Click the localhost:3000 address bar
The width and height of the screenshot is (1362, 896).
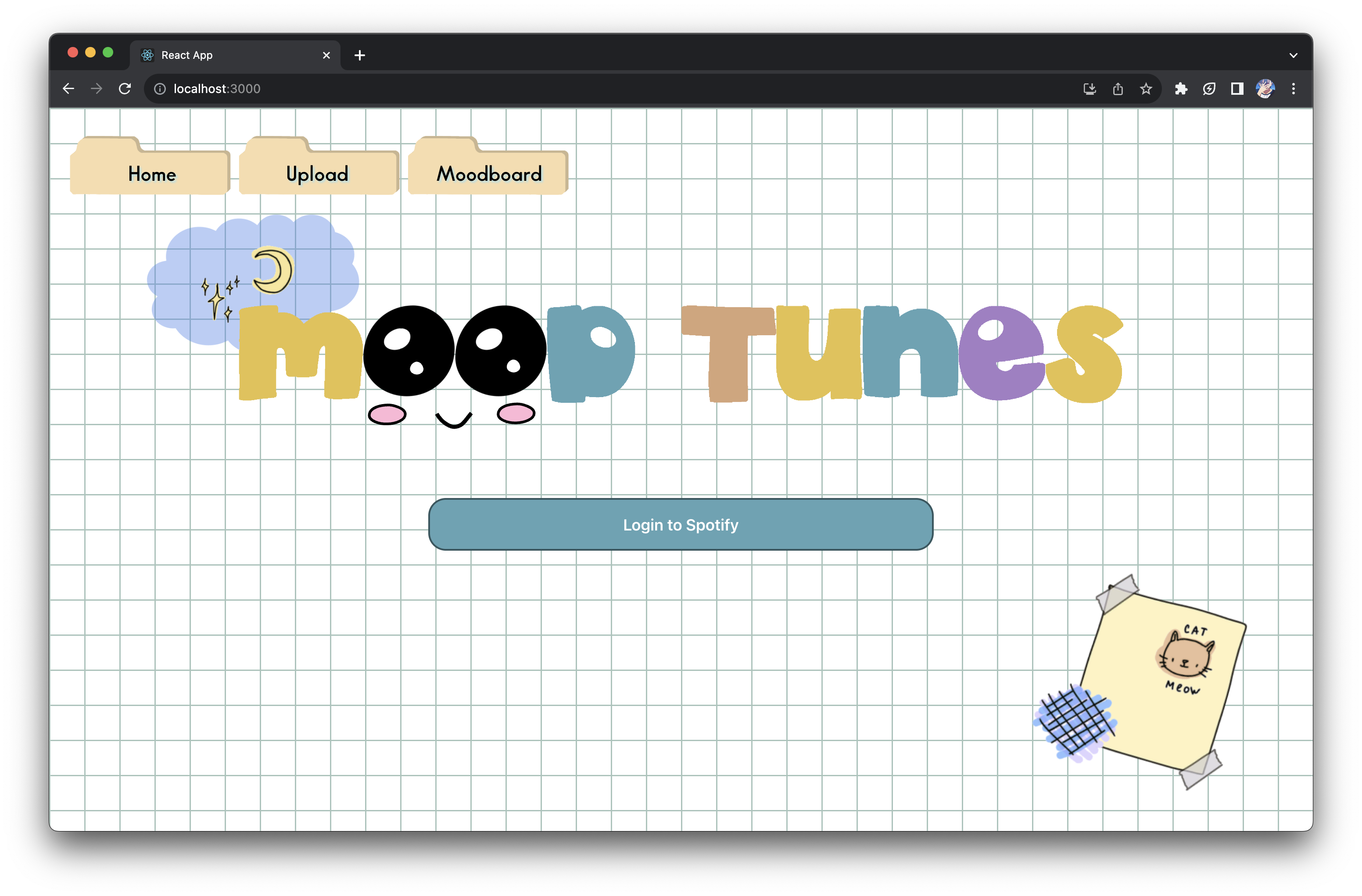[x=572, y=89]
